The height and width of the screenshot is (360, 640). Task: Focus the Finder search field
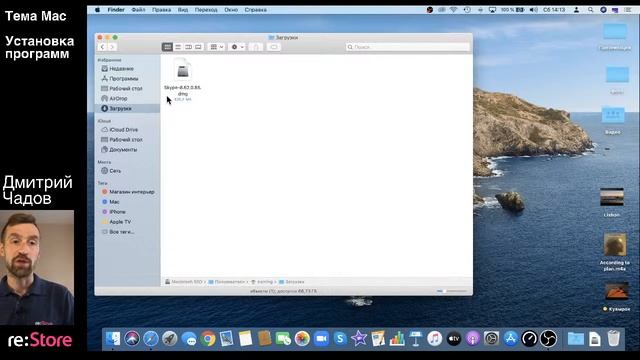(x=407, y=47)
